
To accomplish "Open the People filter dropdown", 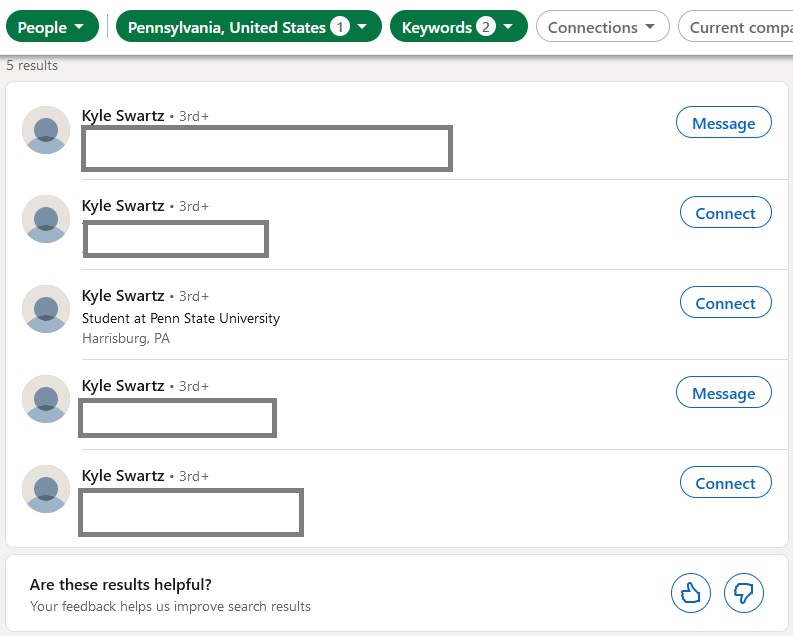I will click(52, 27).
